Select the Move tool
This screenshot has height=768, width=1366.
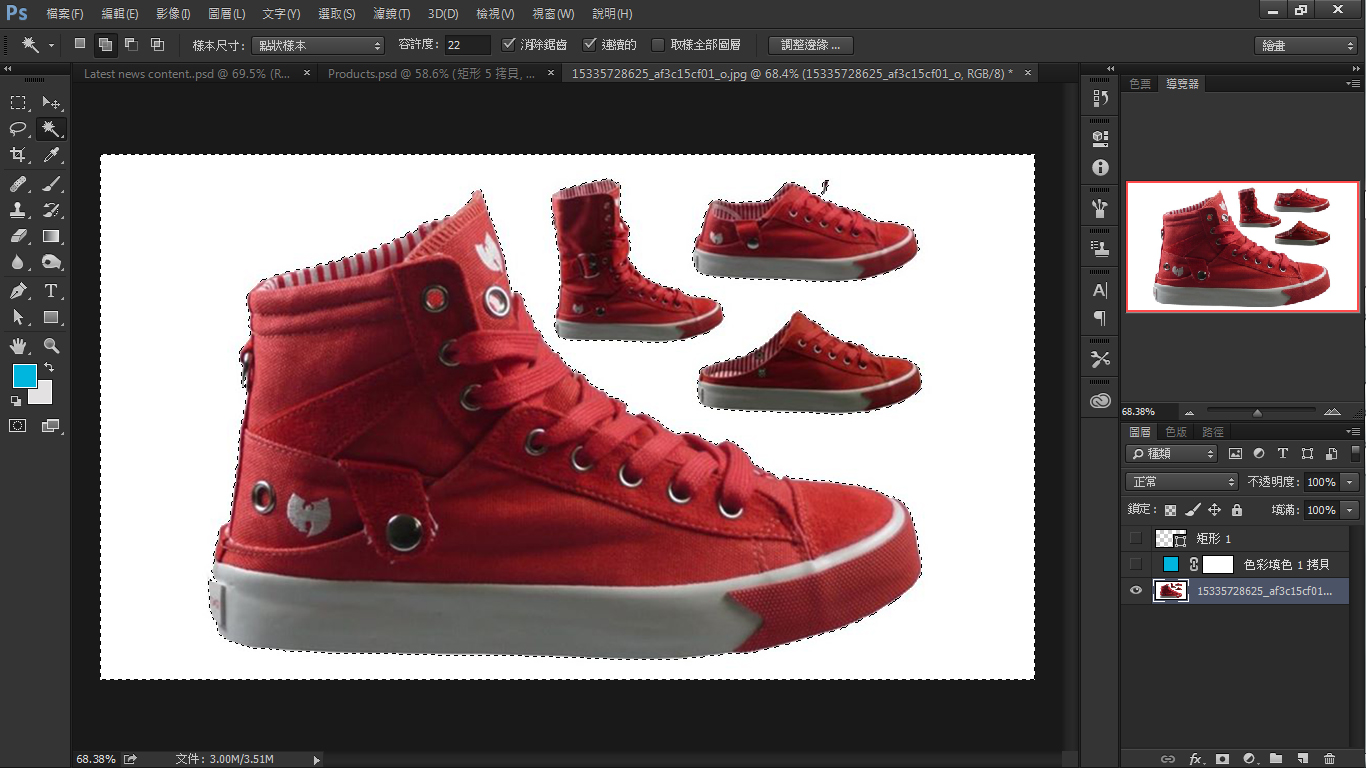coord(51,102)
